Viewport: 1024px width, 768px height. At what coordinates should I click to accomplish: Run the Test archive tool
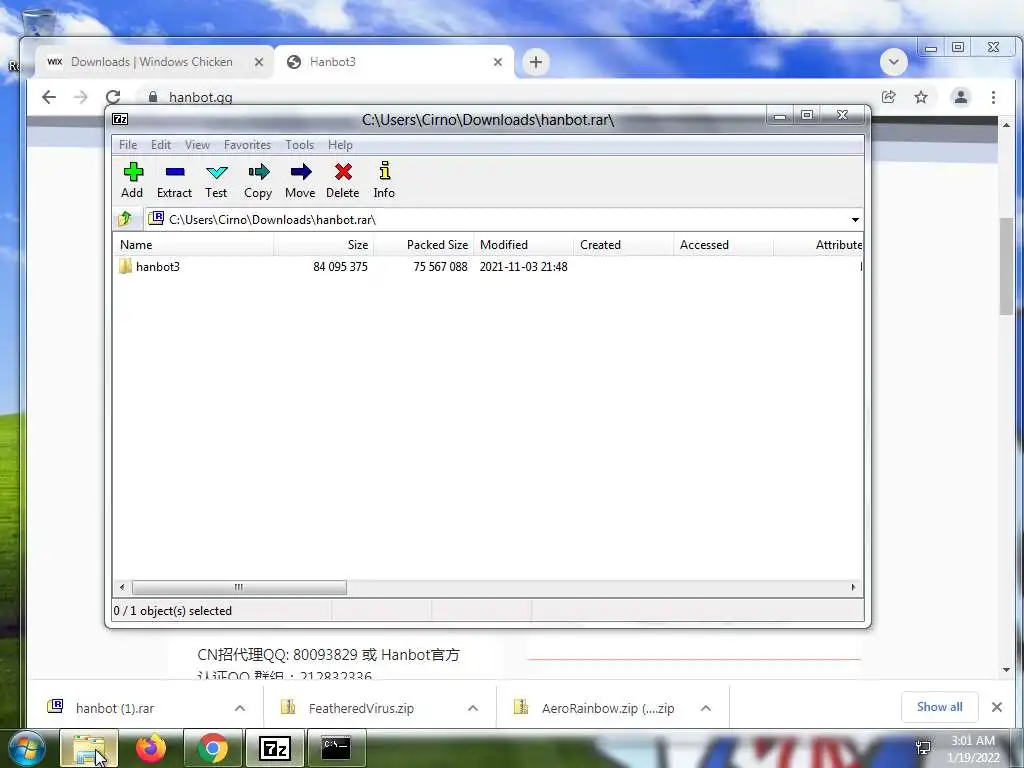pos(216,180)
